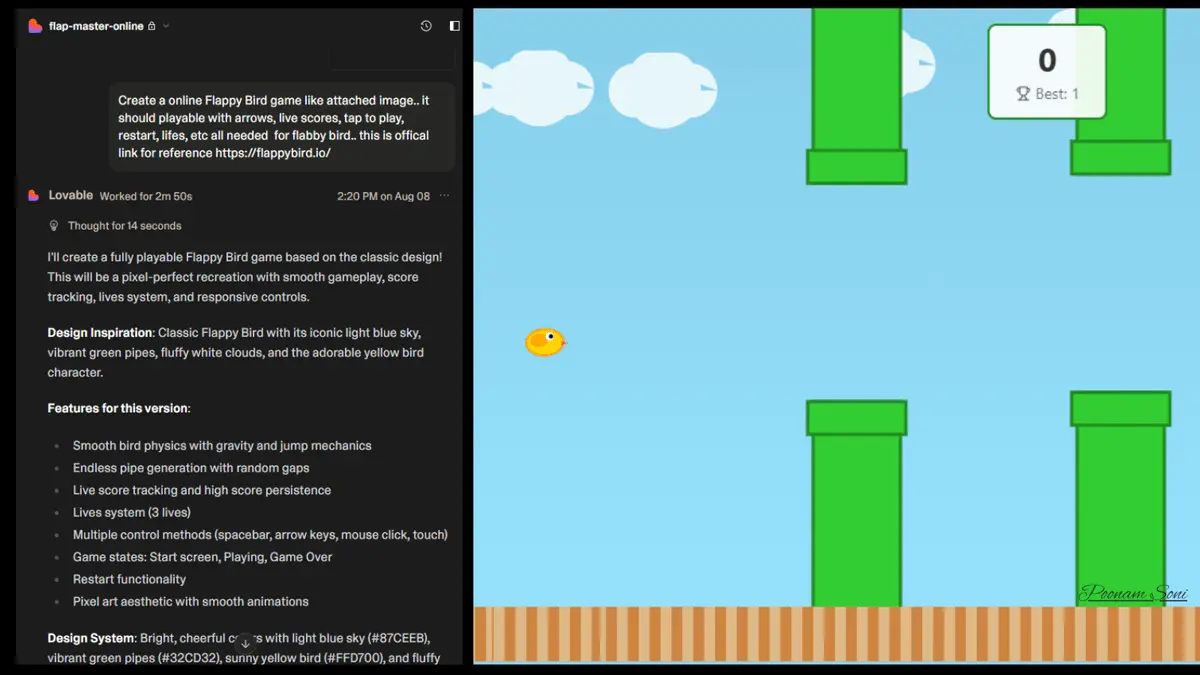The width and height of the screenshot is (1200, 675).
Task: Click the scroll-to-bottom arrow button
Action: click(245, 643)
